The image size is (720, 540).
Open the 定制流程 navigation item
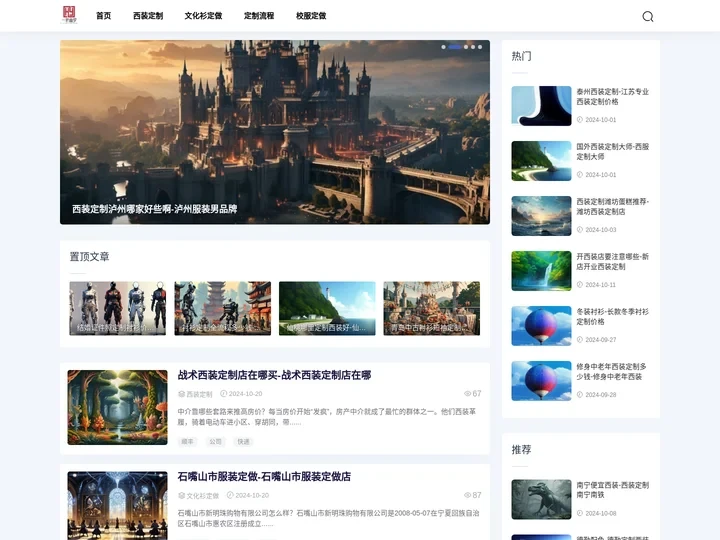[259, 16]
